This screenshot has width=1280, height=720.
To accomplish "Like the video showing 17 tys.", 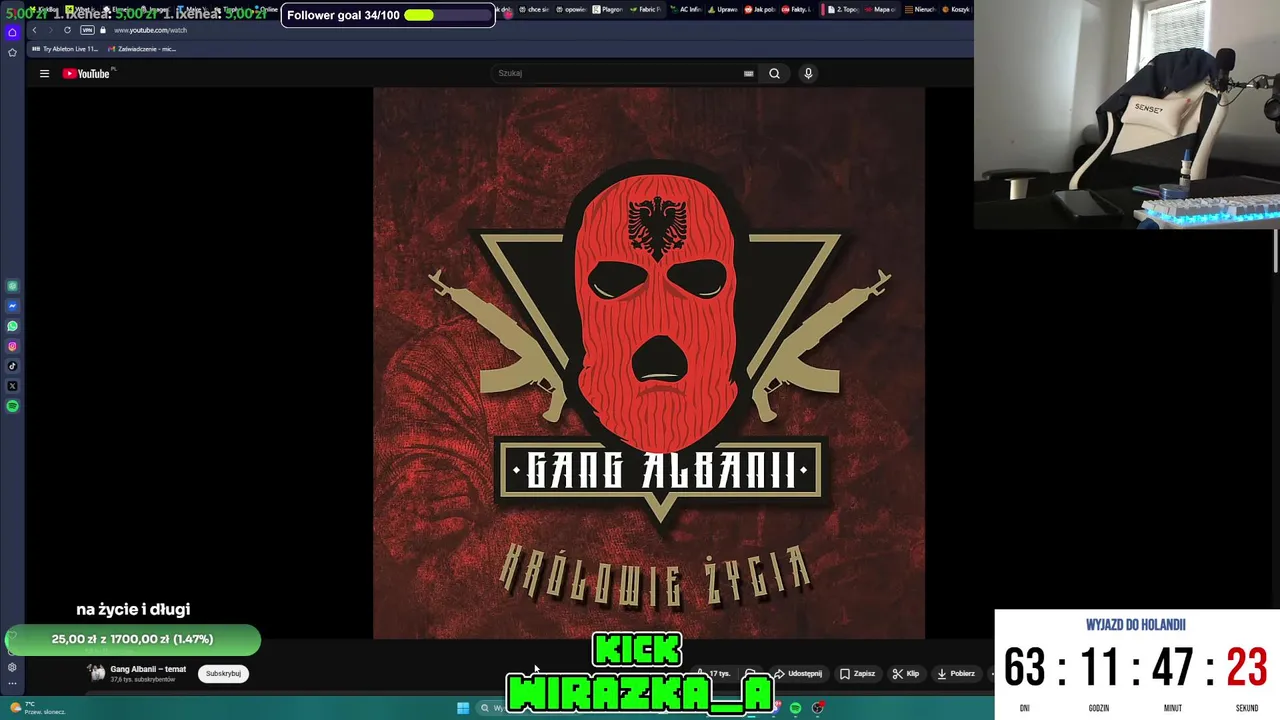I will coord(714,673).
